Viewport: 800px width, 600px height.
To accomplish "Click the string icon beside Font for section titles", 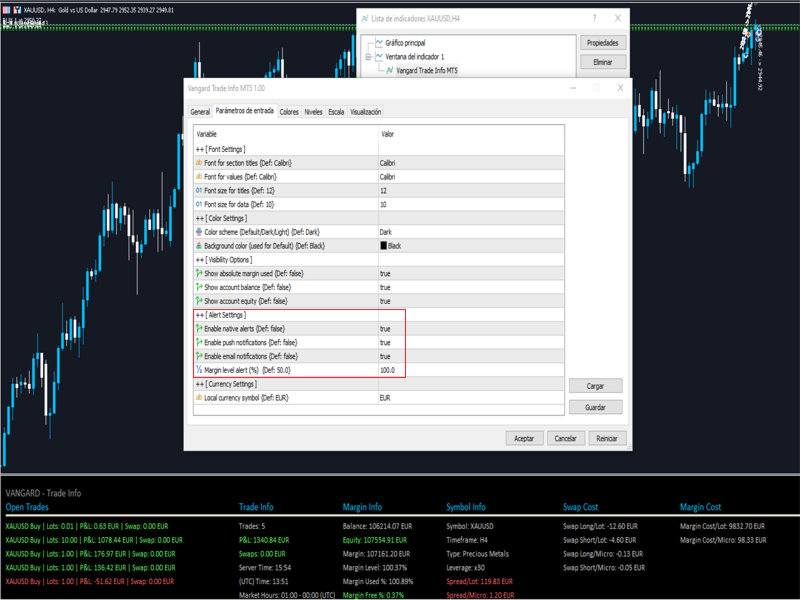I will point(199,163).
